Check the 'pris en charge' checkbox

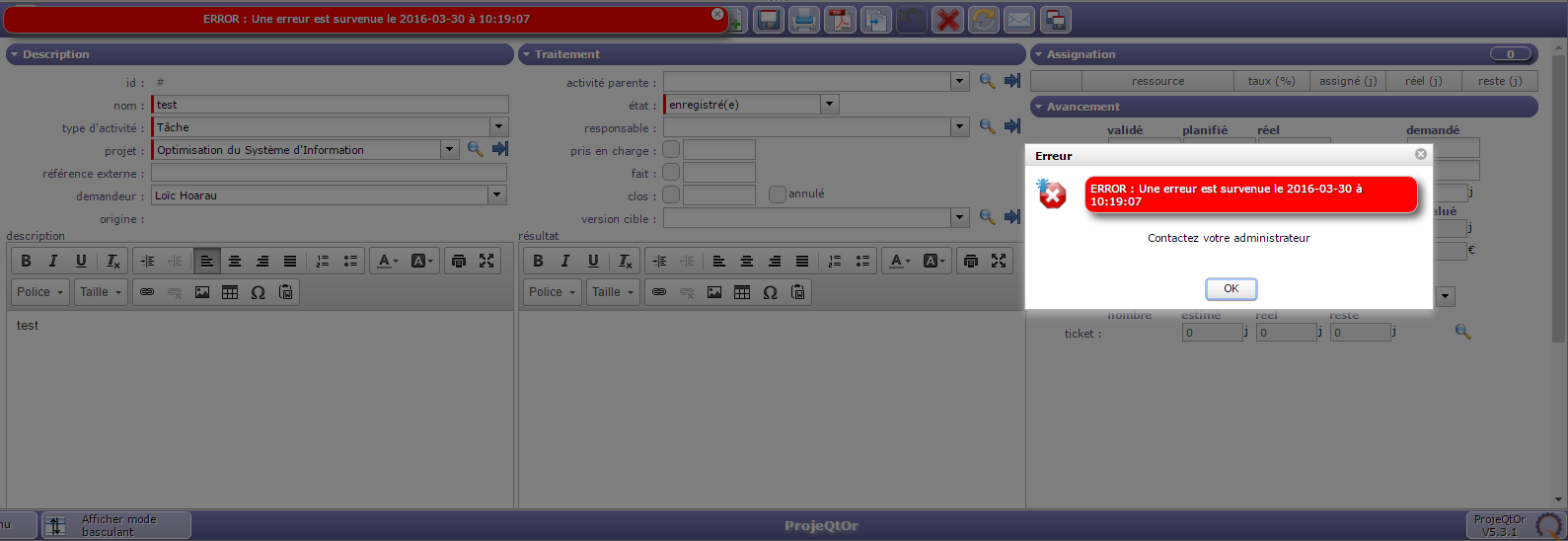click(x=671, y=150)
